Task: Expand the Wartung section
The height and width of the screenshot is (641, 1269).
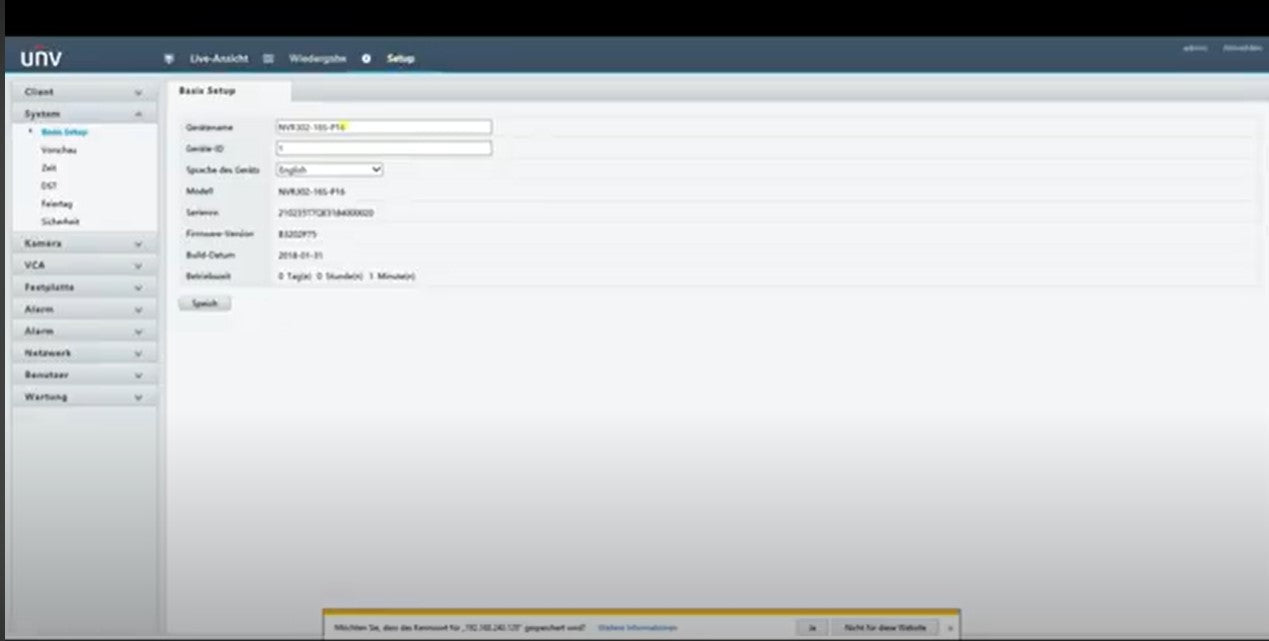Action: pyautogui.click(x=138, y=398)
